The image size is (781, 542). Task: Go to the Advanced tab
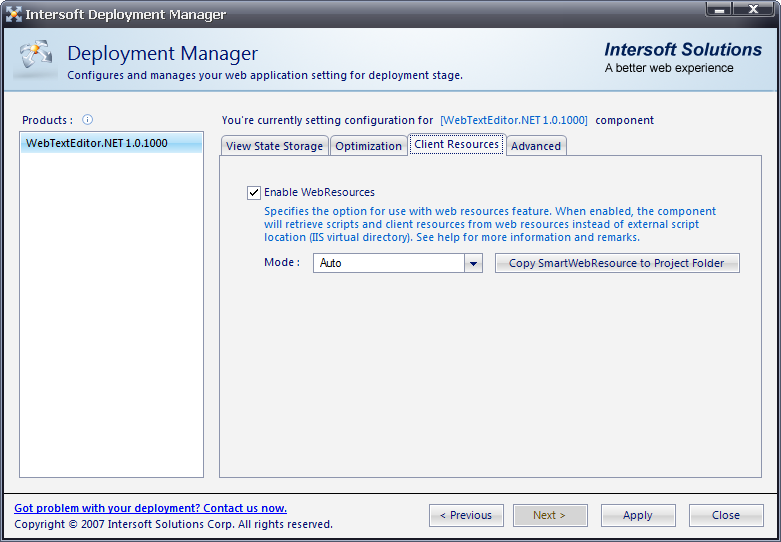click(x=536, y=146)
